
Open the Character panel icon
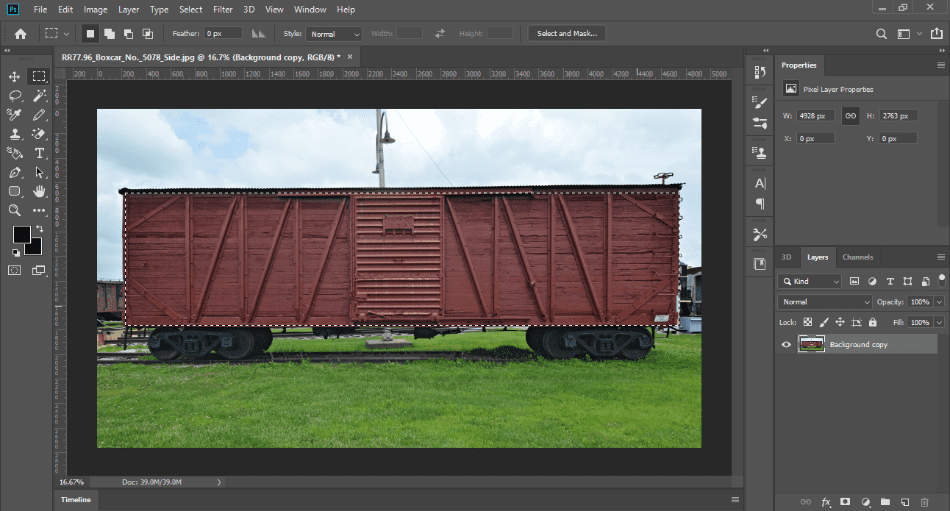[760, 183]
